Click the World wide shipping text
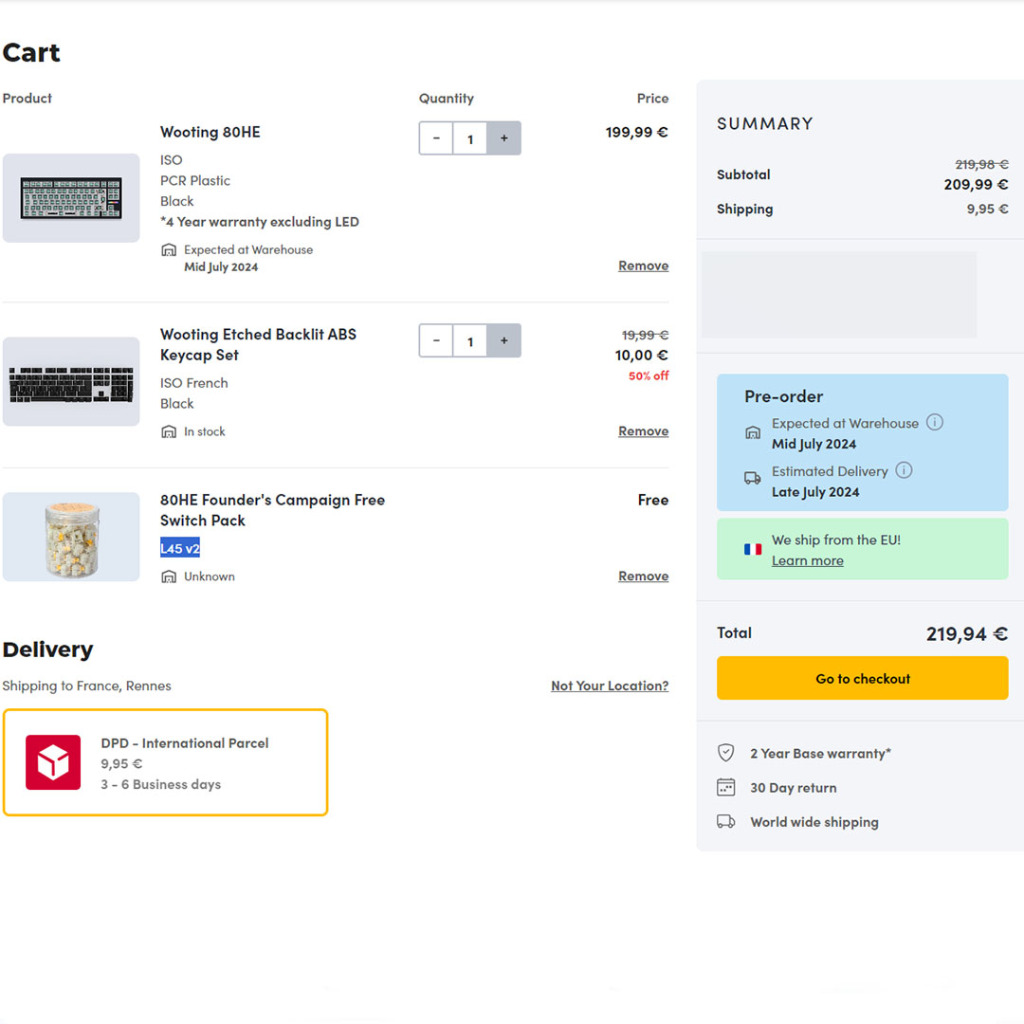Viewport: 1024px width, 1024px height. [x=814, y=822]
